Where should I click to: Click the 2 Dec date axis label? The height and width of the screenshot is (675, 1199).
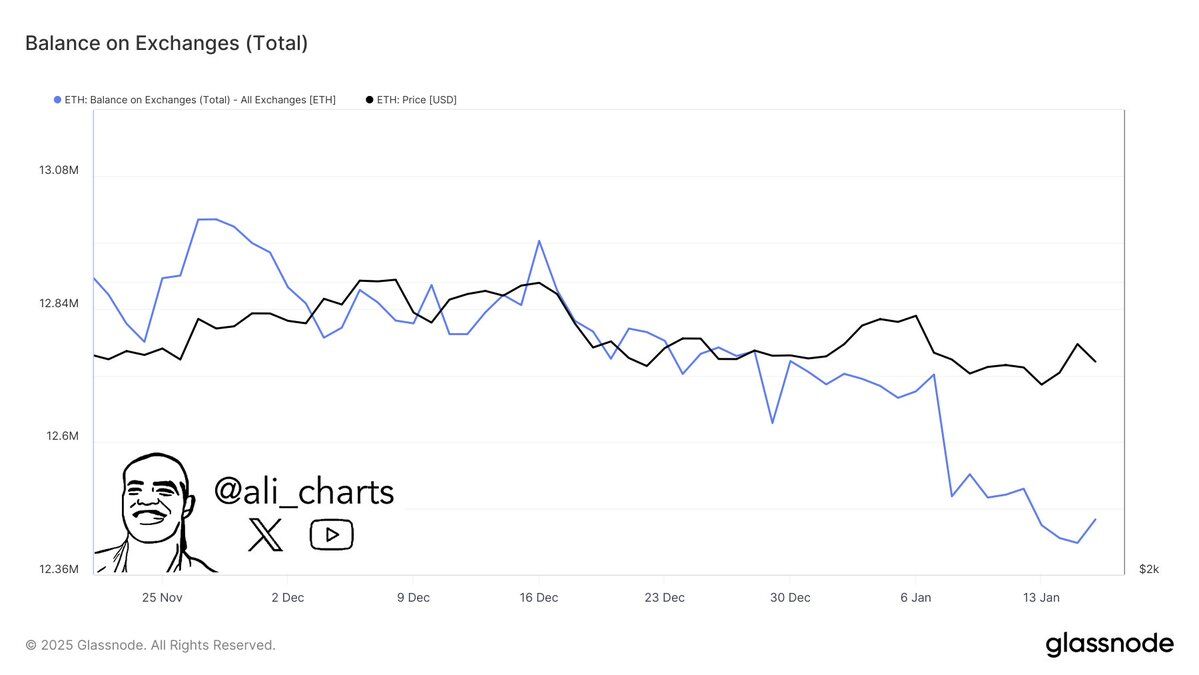tap(287, 598)
